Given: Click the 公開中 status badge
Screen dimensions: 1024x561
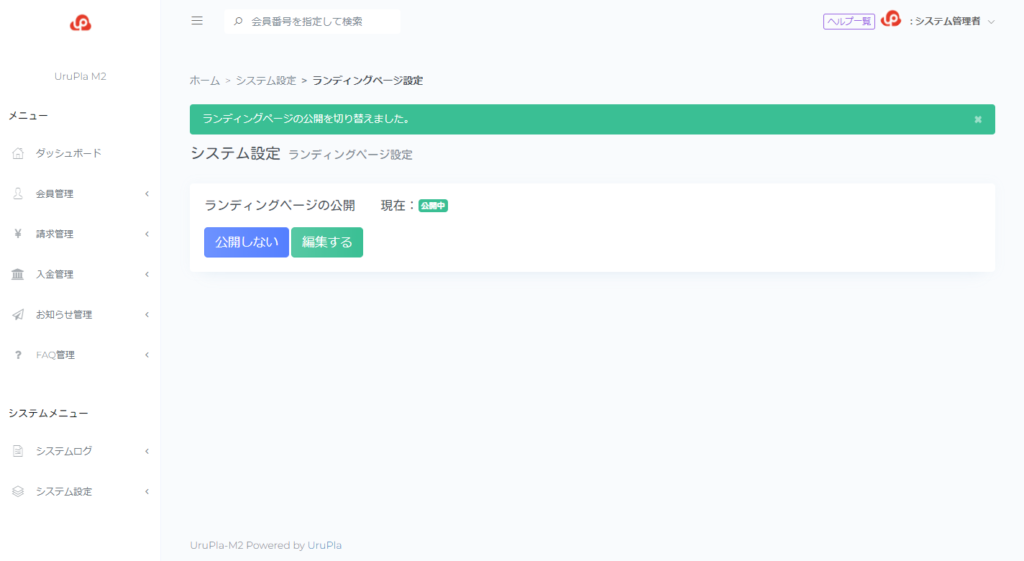Looking at the screenshot, I should coord(433,206).
